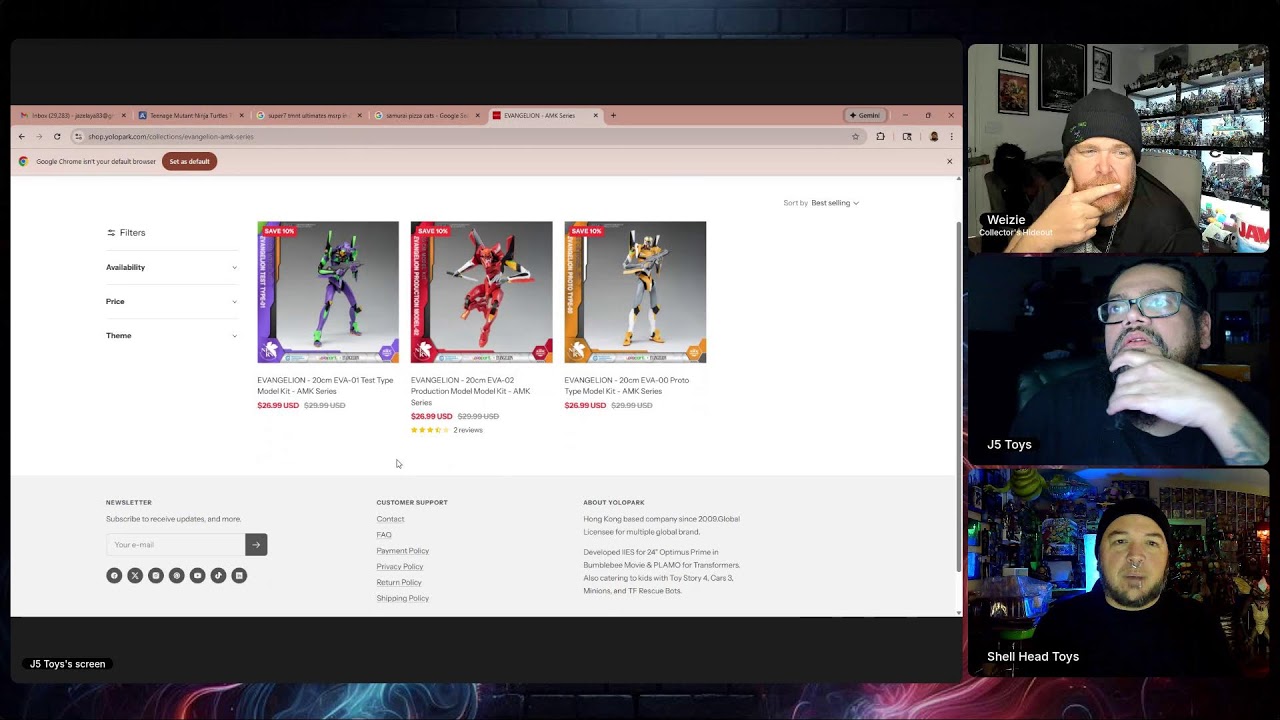Open the Shipping Policy link

[402, 598]
